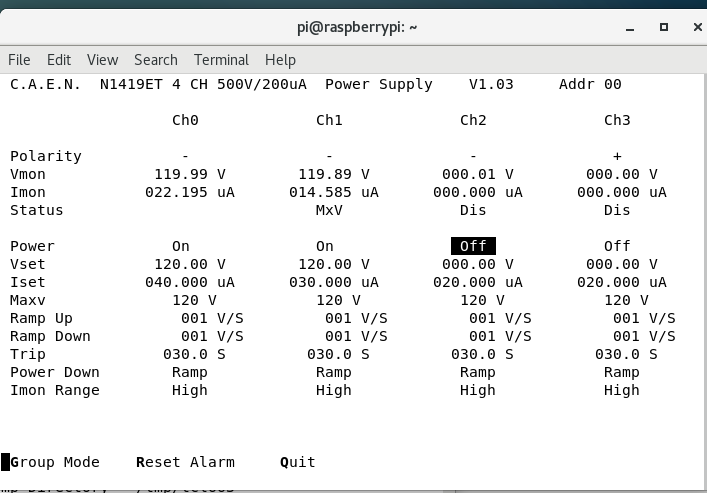Click the Addr 00 header text
The width and height of the screenshot is (707, 493).
[x=590, y=84]
